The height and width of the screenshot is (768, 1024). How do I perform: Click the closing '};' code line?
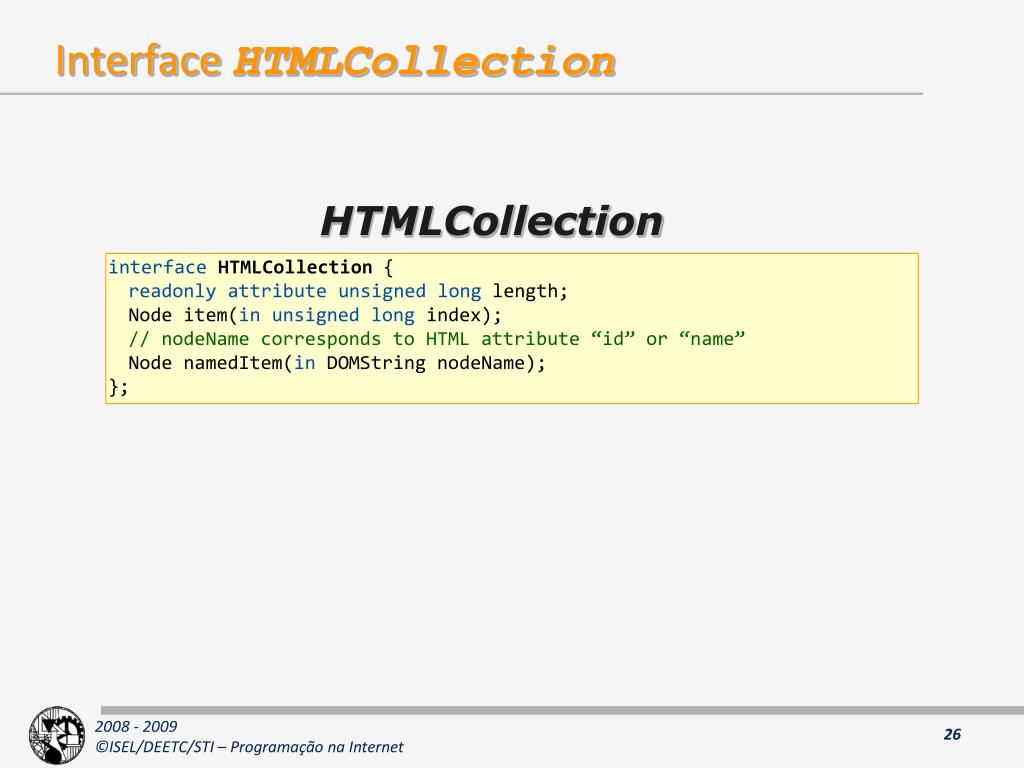coord(119,387)
